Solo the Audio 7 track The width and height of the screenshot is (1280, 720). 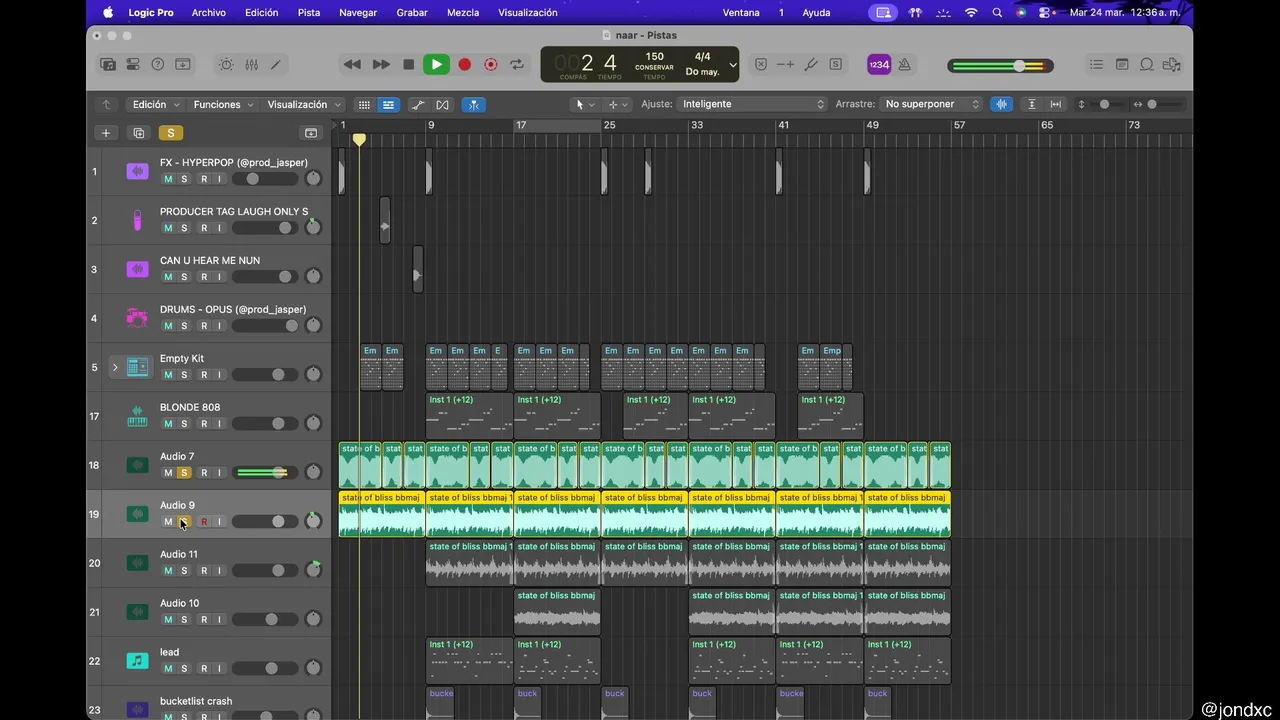click(184, 473)
